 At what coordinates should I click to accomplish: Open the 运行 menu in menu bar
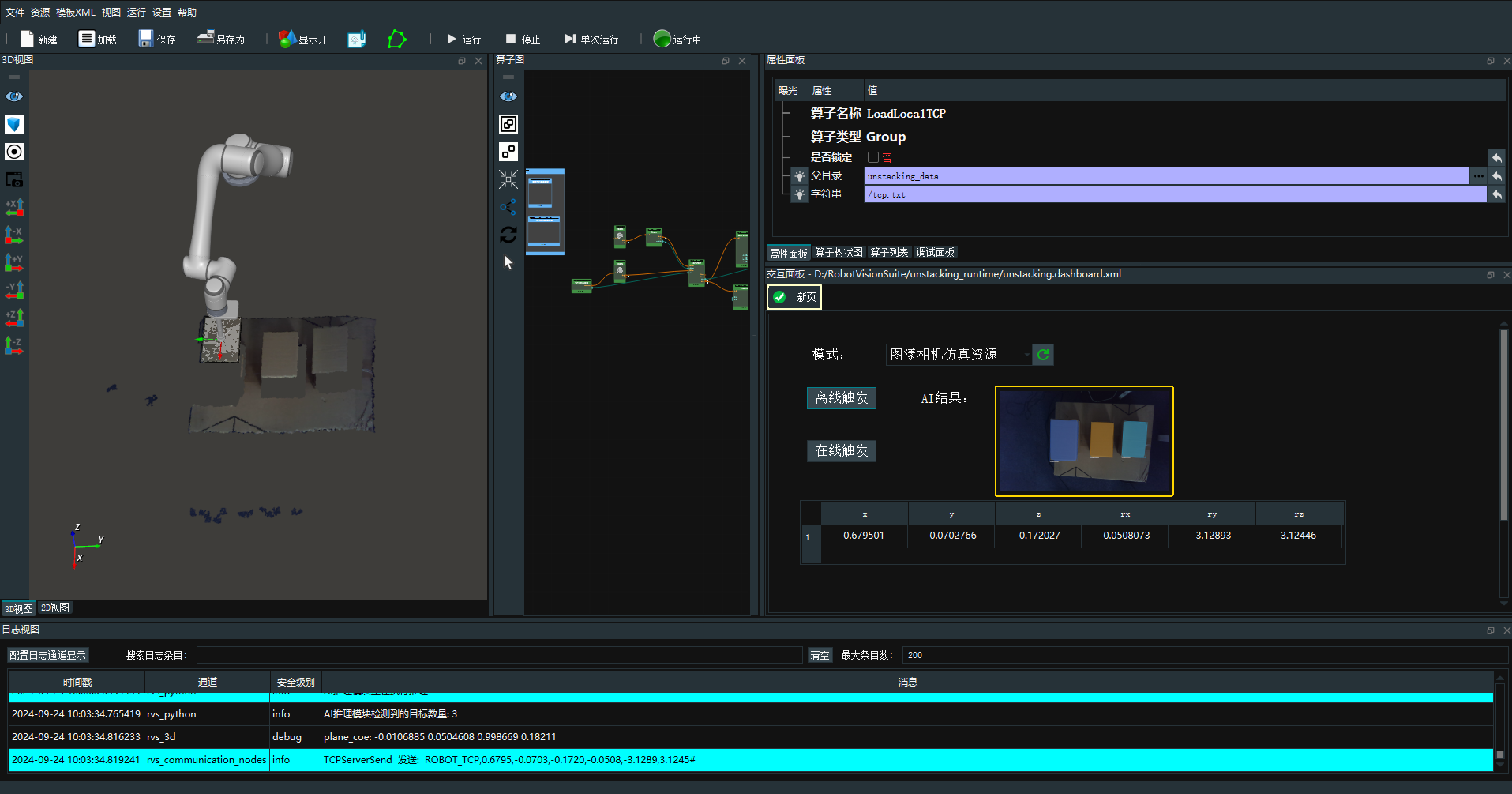pos(137,12)
